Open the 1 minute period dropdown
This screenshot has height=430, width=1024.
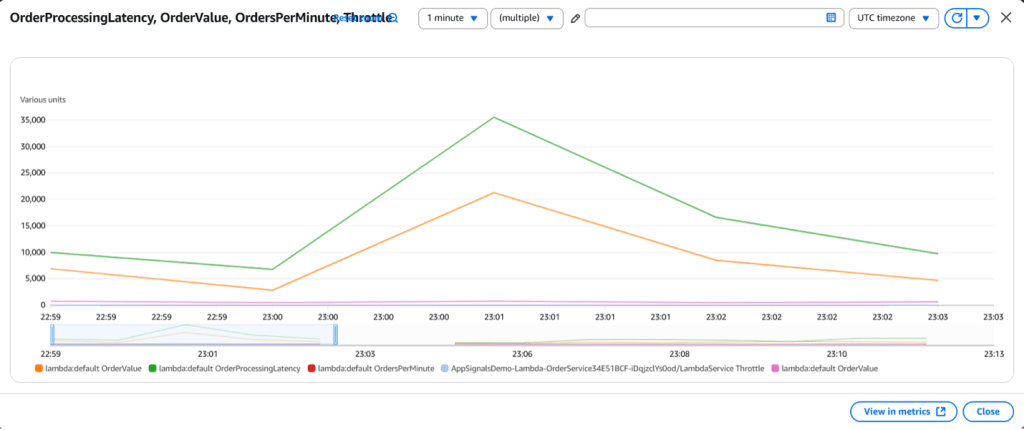(x=452, y=18)
